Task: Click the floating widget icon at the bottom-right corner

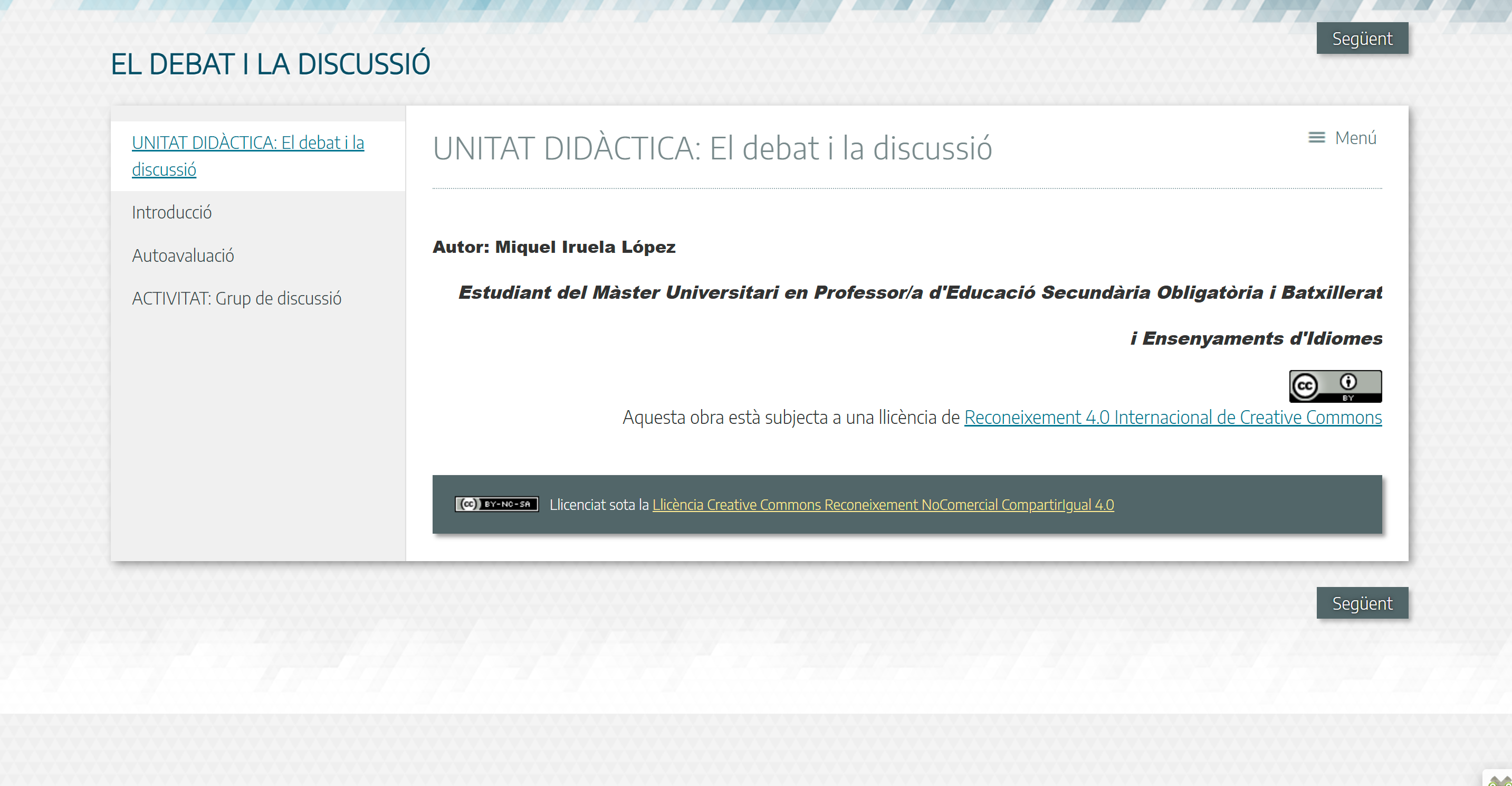Action: 1501,780
